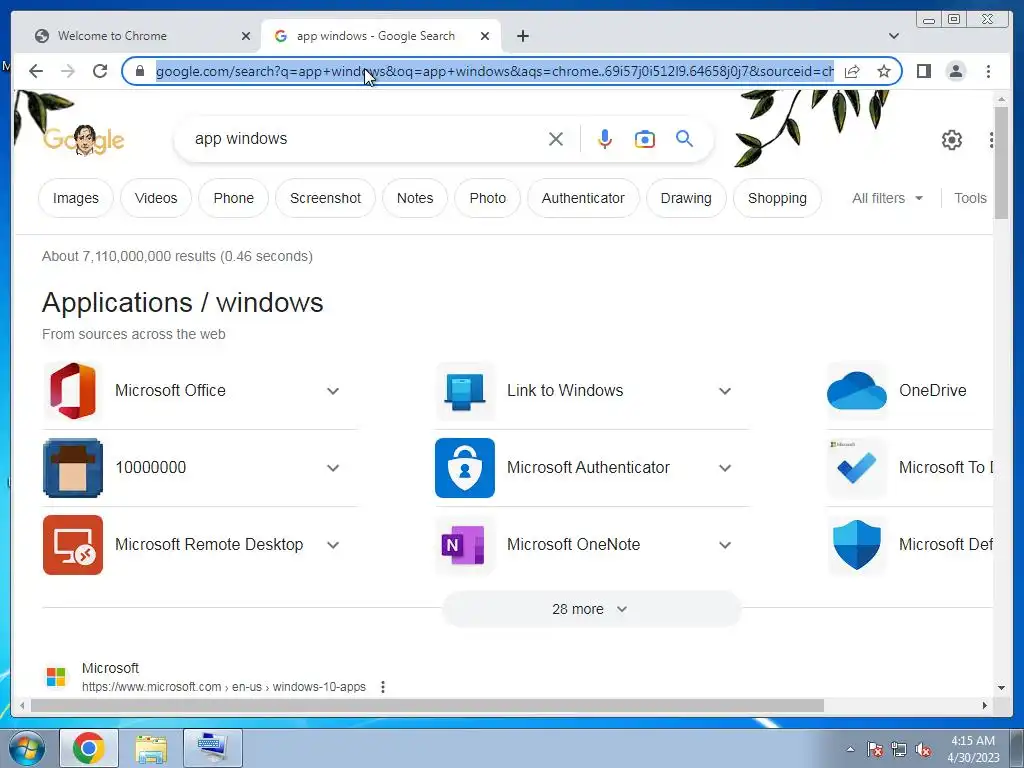Click the Link to Windows icon
Screen dimensions: 1024x768
pyautogui.click(x=464, y=391)
